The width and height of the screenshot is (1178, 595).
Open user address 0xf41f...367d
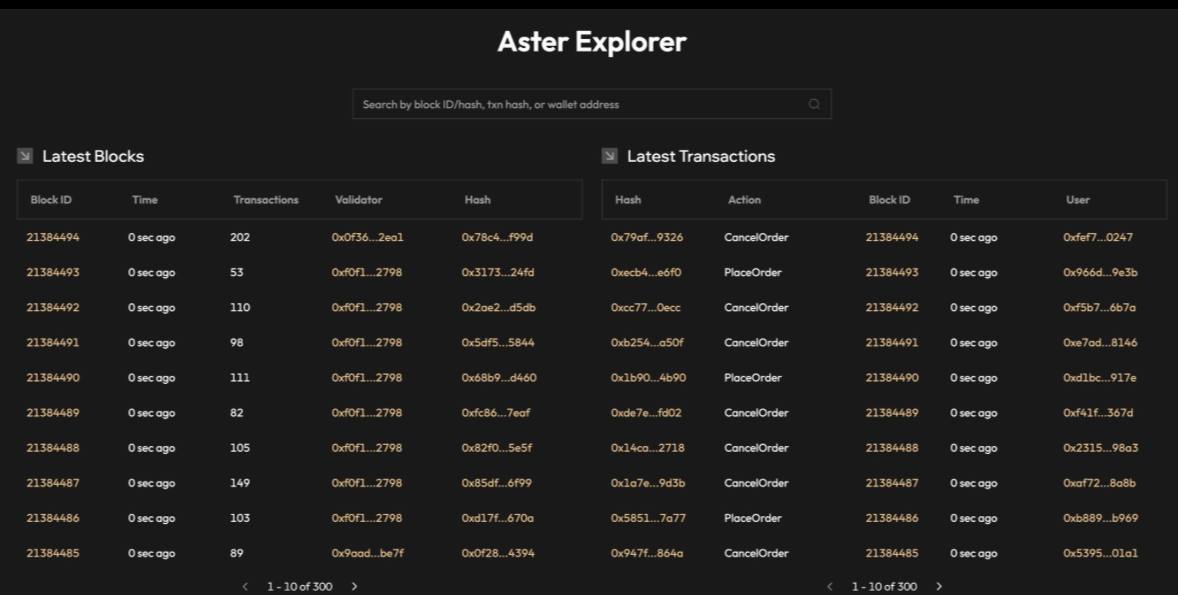tap(1098, 412)
